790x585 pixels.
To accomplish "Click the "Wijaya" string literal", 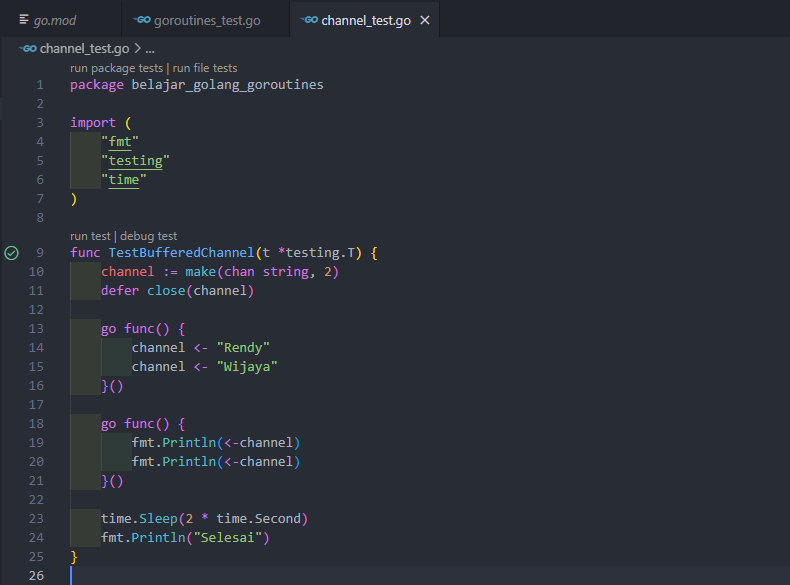I will 247,367.
